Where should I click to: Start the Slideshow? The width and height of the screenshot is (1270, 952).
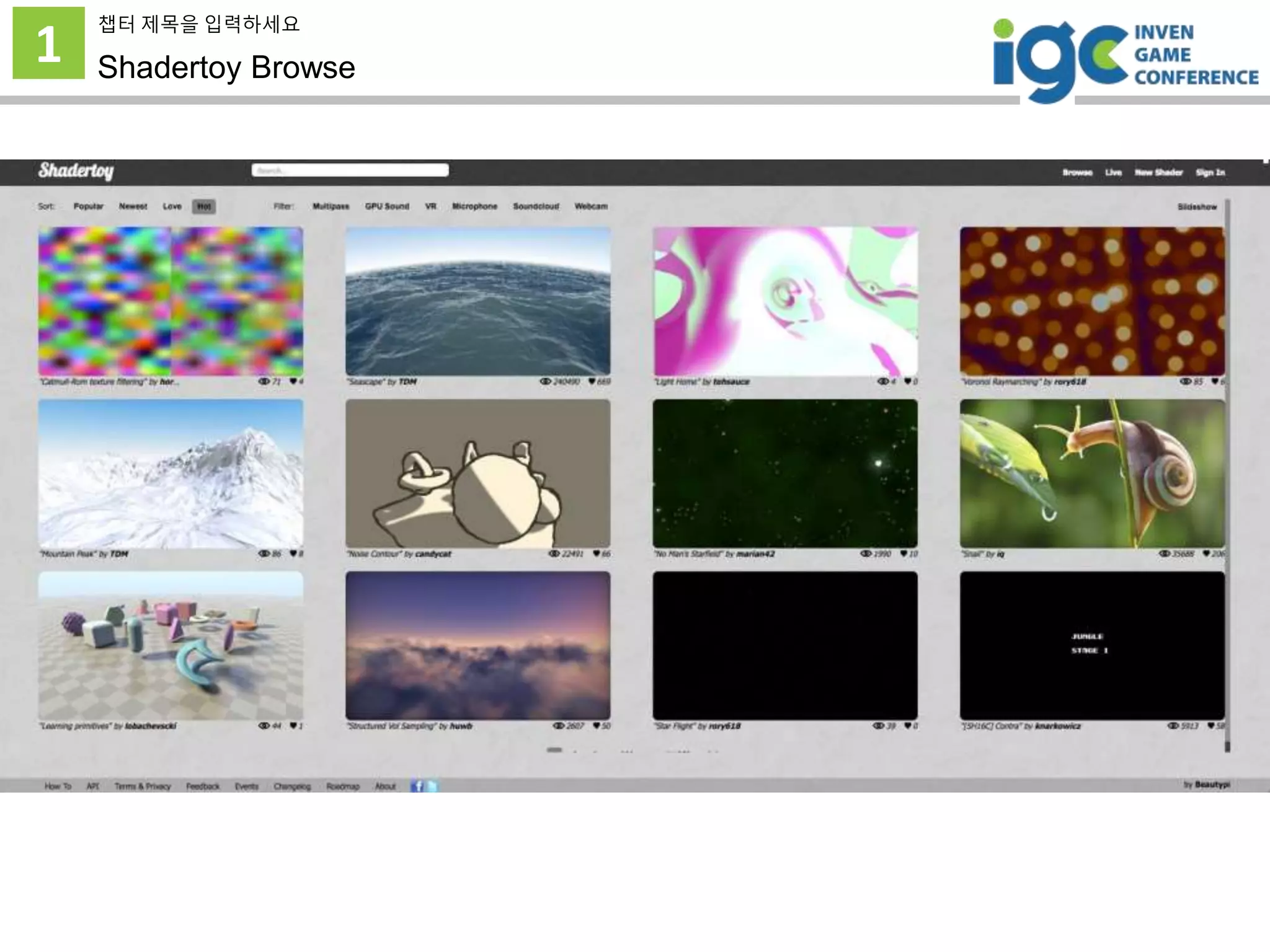pyautogui.click(x=1197, y=207)
